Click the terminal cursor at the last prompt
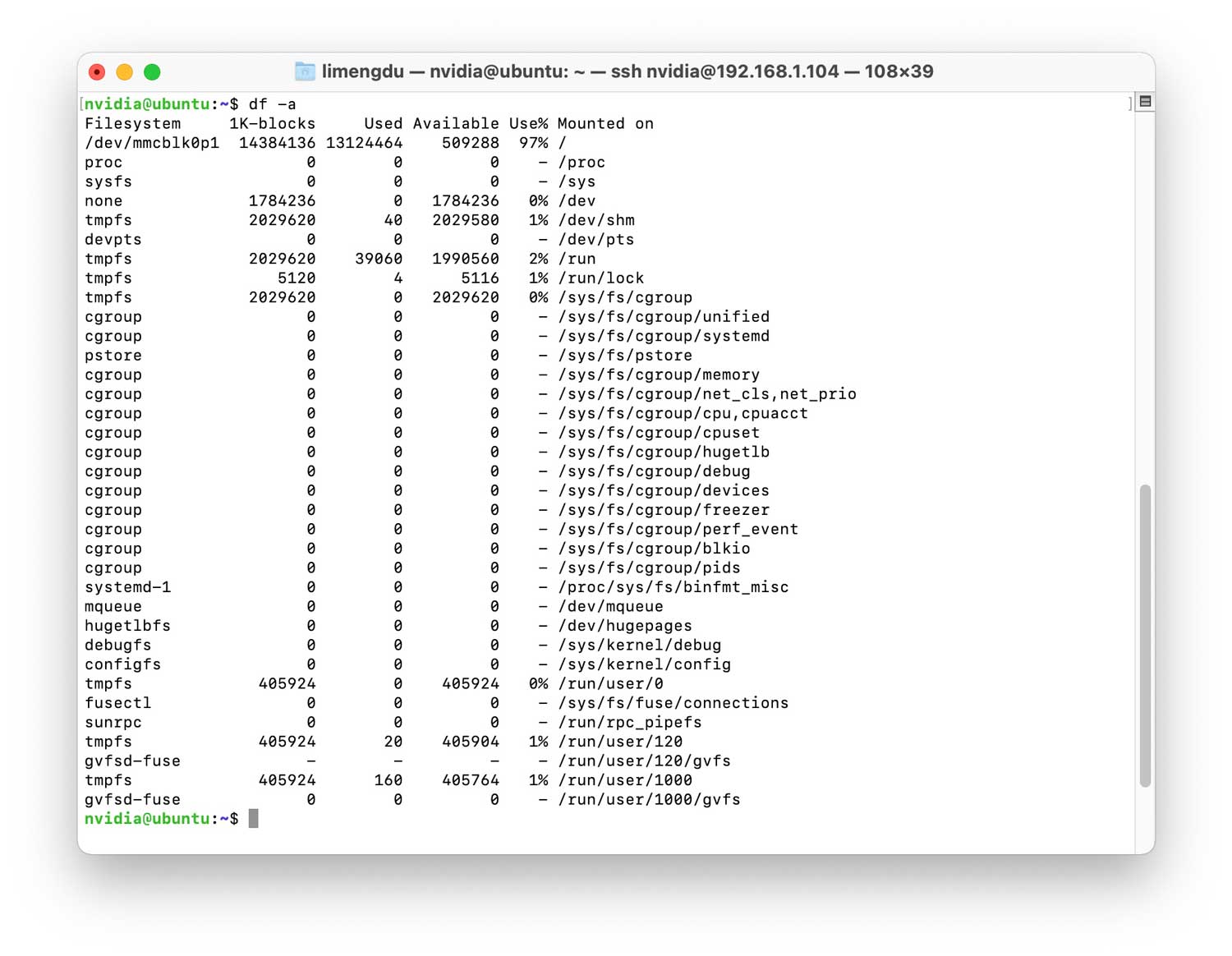This screenshot has width=1232, height=956. [254, 819]
